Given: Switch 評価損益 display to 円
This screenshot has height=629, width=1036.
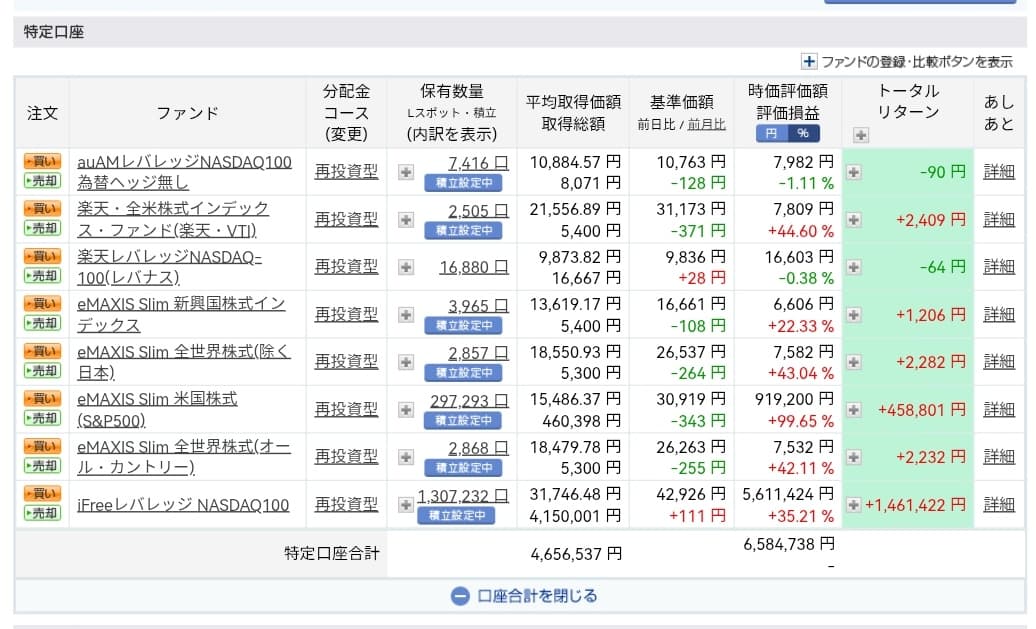Looking at the screenshot, I should [771, 133].
